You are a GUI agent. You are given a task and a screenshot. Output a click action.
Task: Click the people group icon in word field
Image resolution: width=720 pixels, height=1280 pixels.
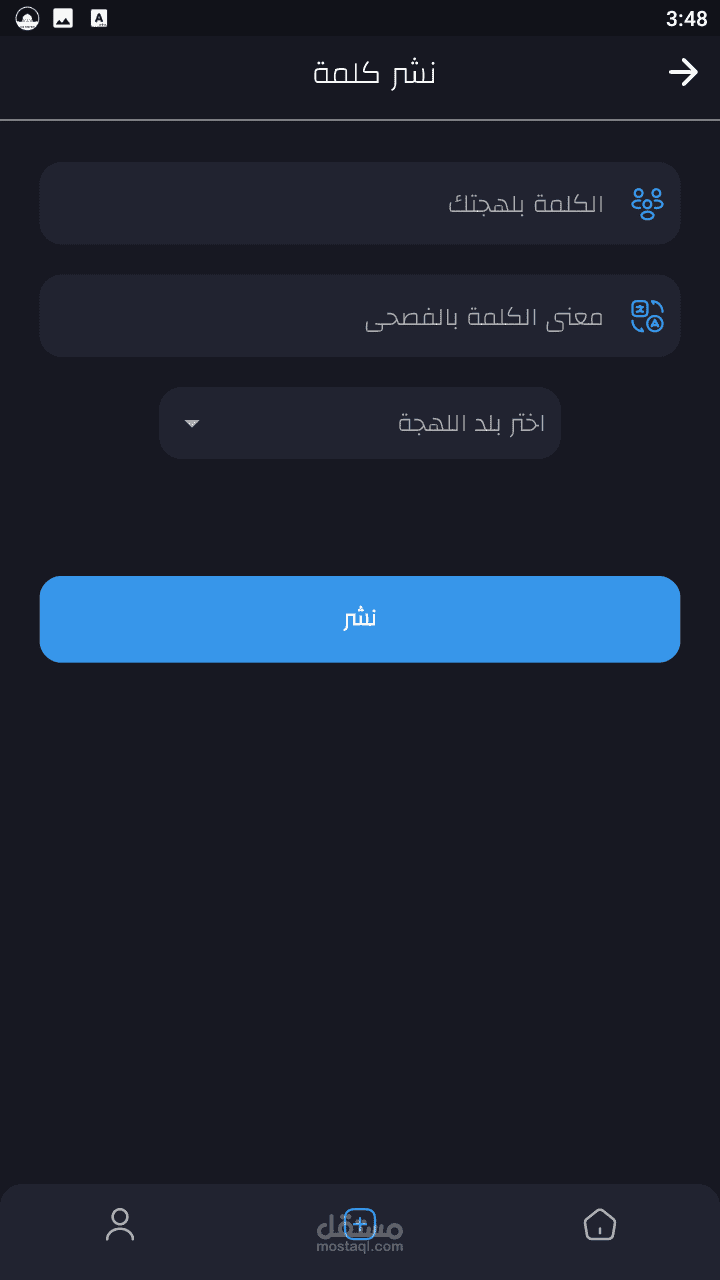[647, 203]
